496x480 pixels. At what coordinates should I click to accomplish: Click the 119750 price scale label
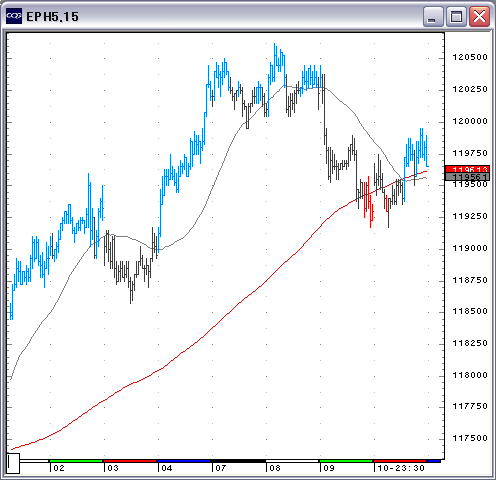[x=470, y=153]
